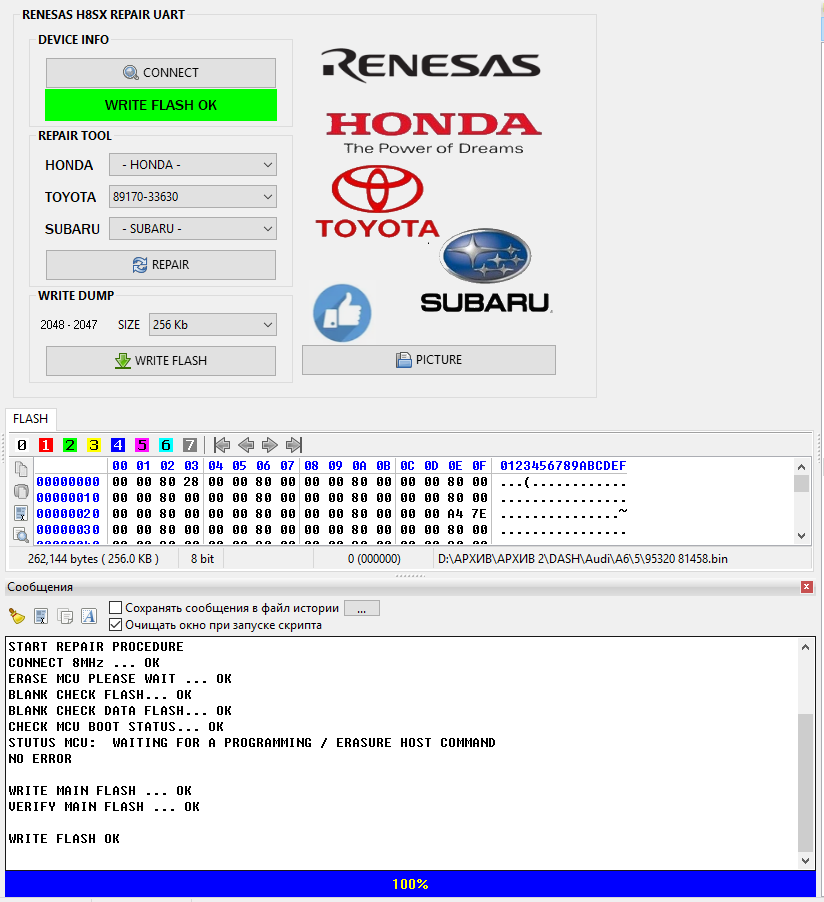Click the browse history file '...' button
Viewport: 824px width, 902px height.
coord(361,608)
